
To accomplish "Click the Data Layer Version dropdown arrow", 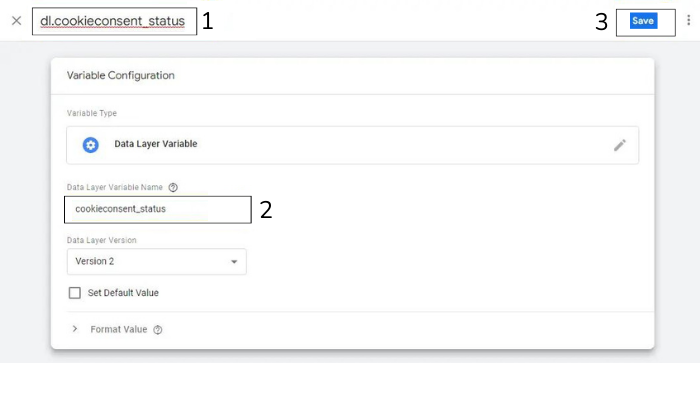I will (234, 262).
